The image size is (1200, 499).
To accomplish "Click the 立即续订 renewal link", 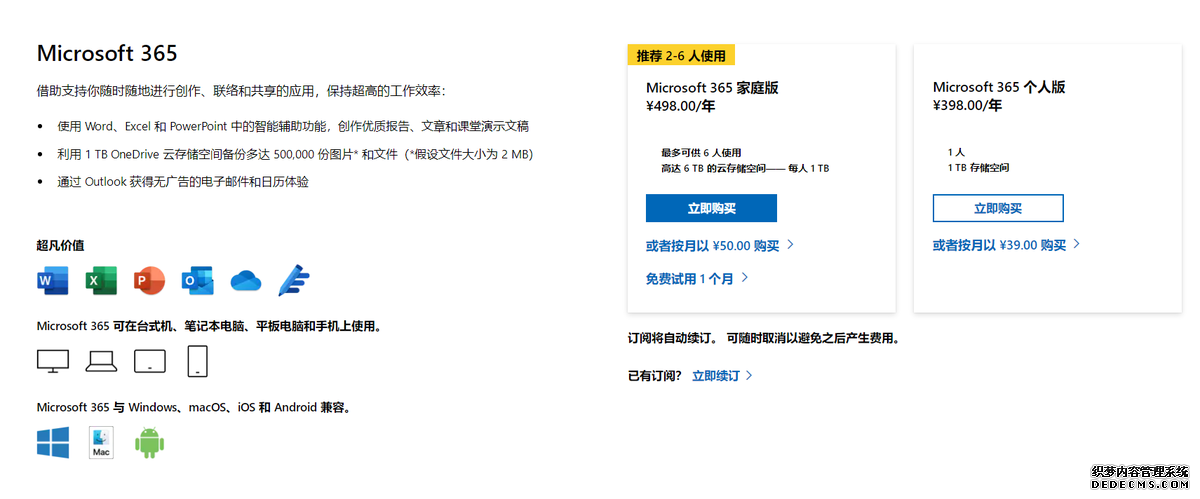I will pyautogui.click(x=722, y=376).
